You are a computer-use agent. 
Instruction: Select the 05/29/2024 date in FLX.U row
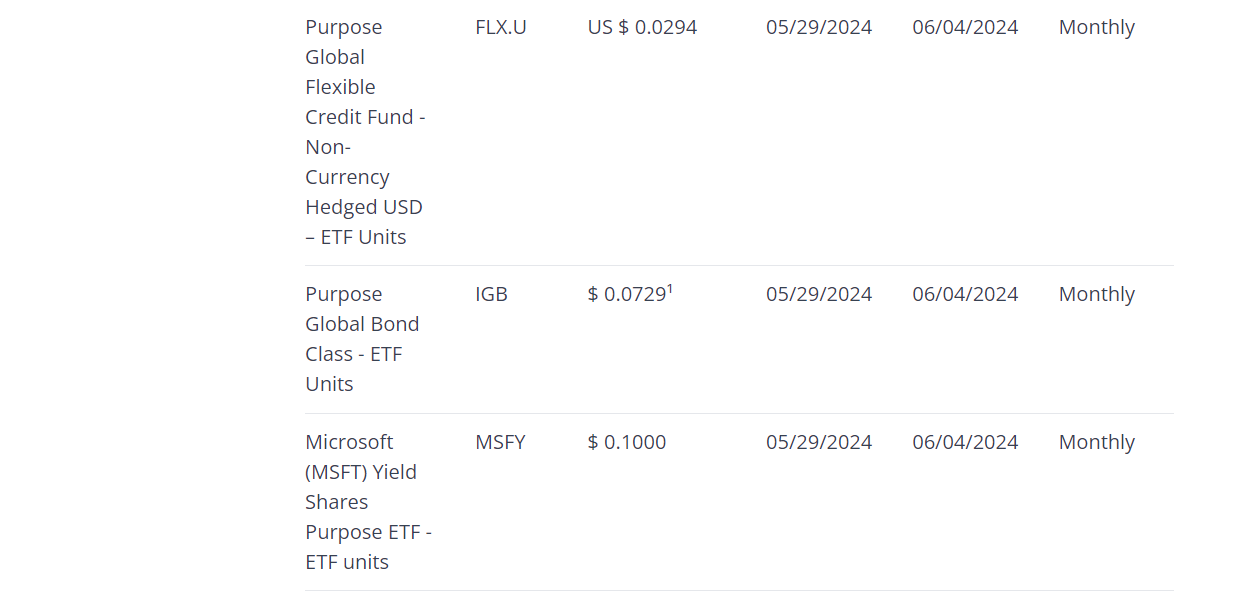coord(819,27)
